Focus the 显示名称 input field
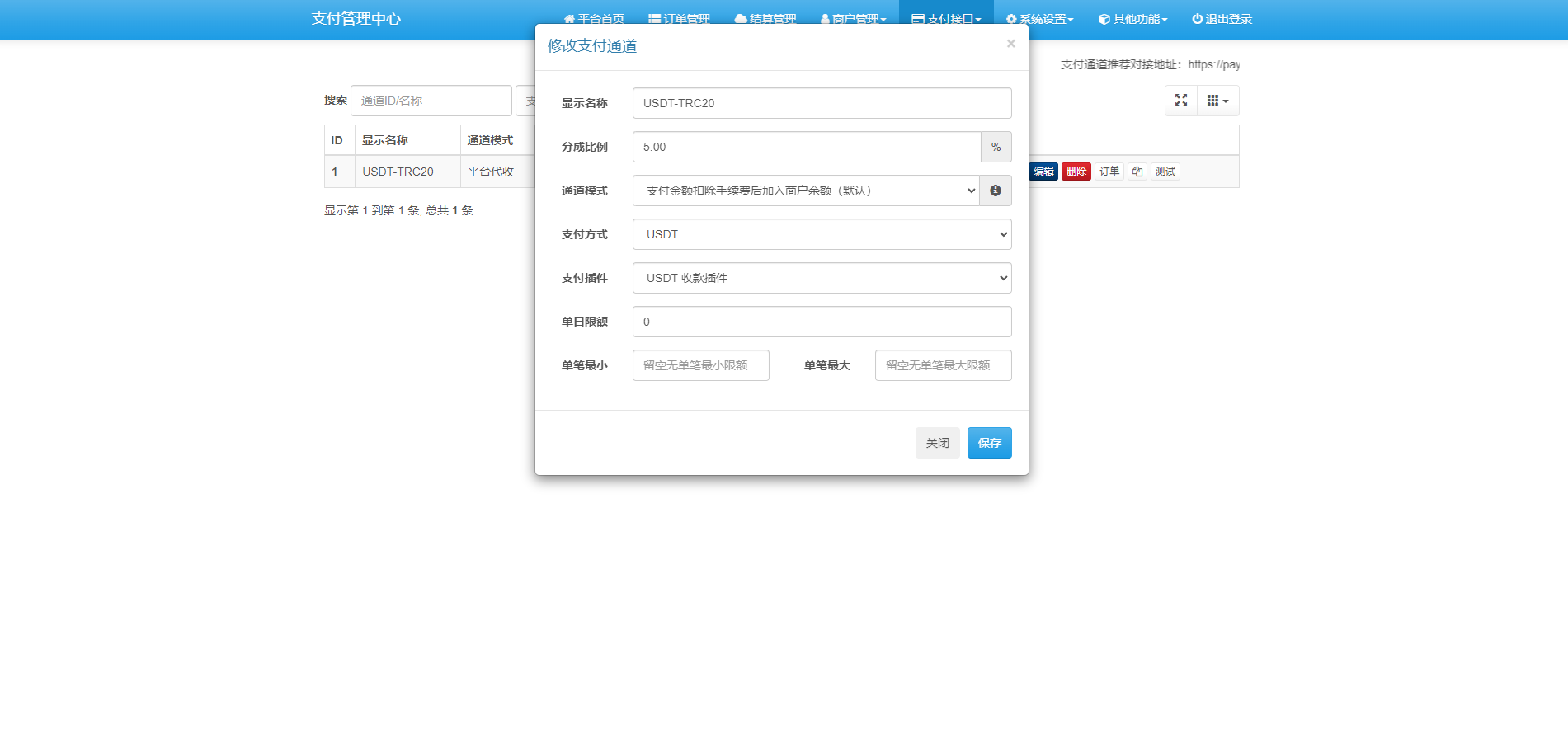Viewport: 1568px width, 748px height. [822, 103]
